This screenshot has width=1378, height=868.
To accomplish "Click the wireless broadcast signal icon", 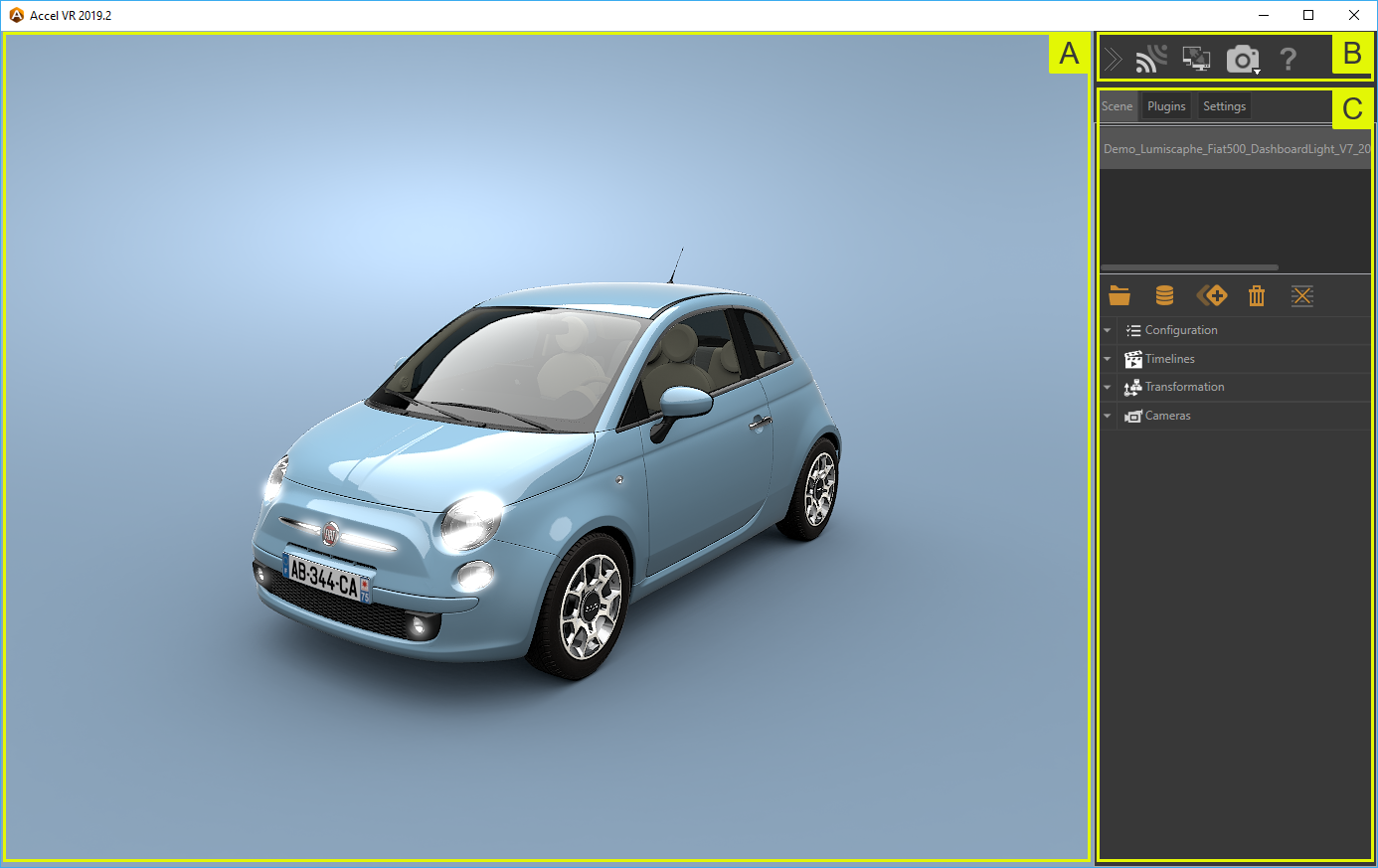I will 1151,60.
